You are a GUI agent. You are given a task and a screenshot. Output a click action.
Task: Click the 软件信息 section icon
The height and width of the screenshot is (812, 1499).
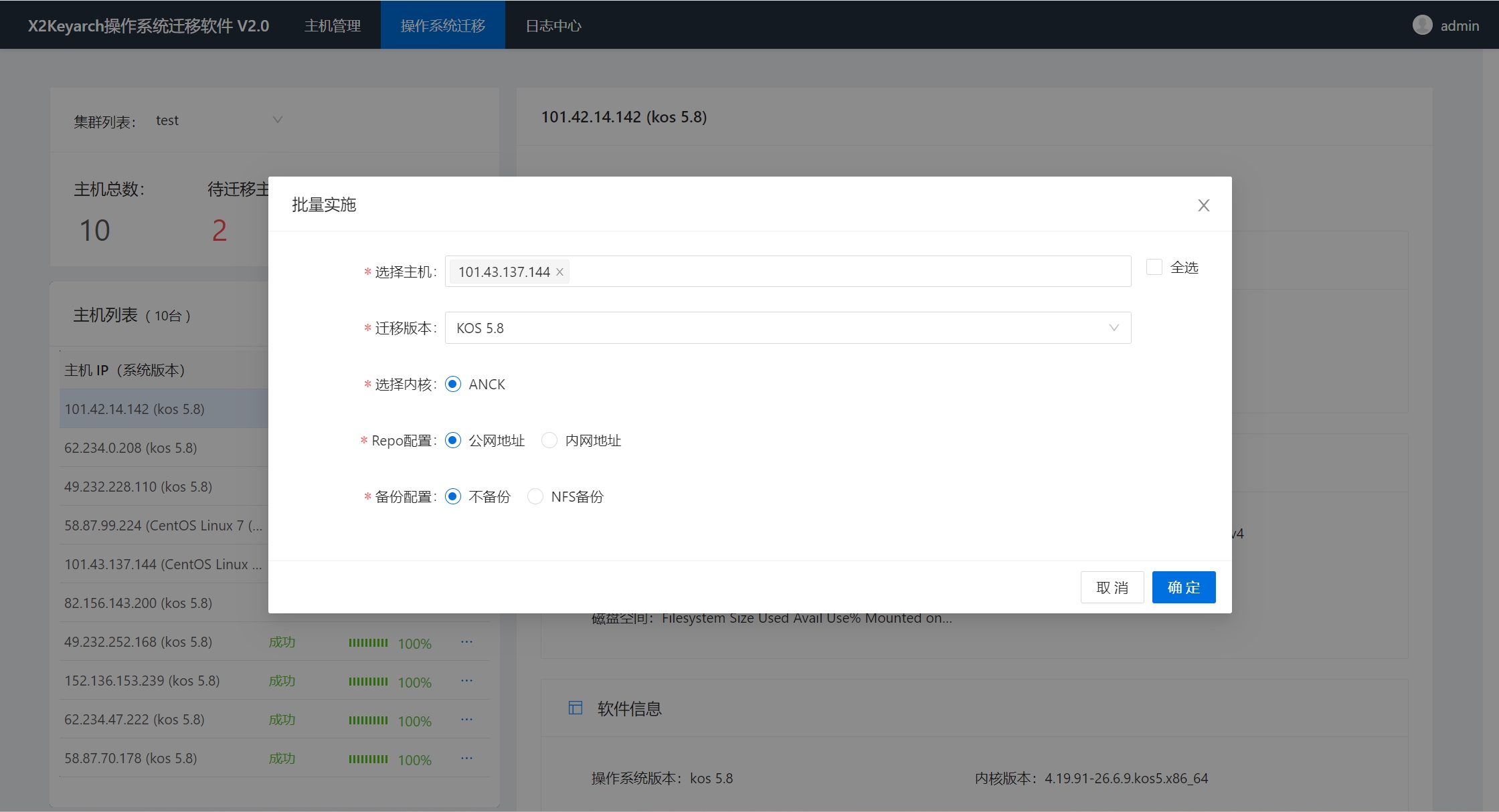[576, 708]
